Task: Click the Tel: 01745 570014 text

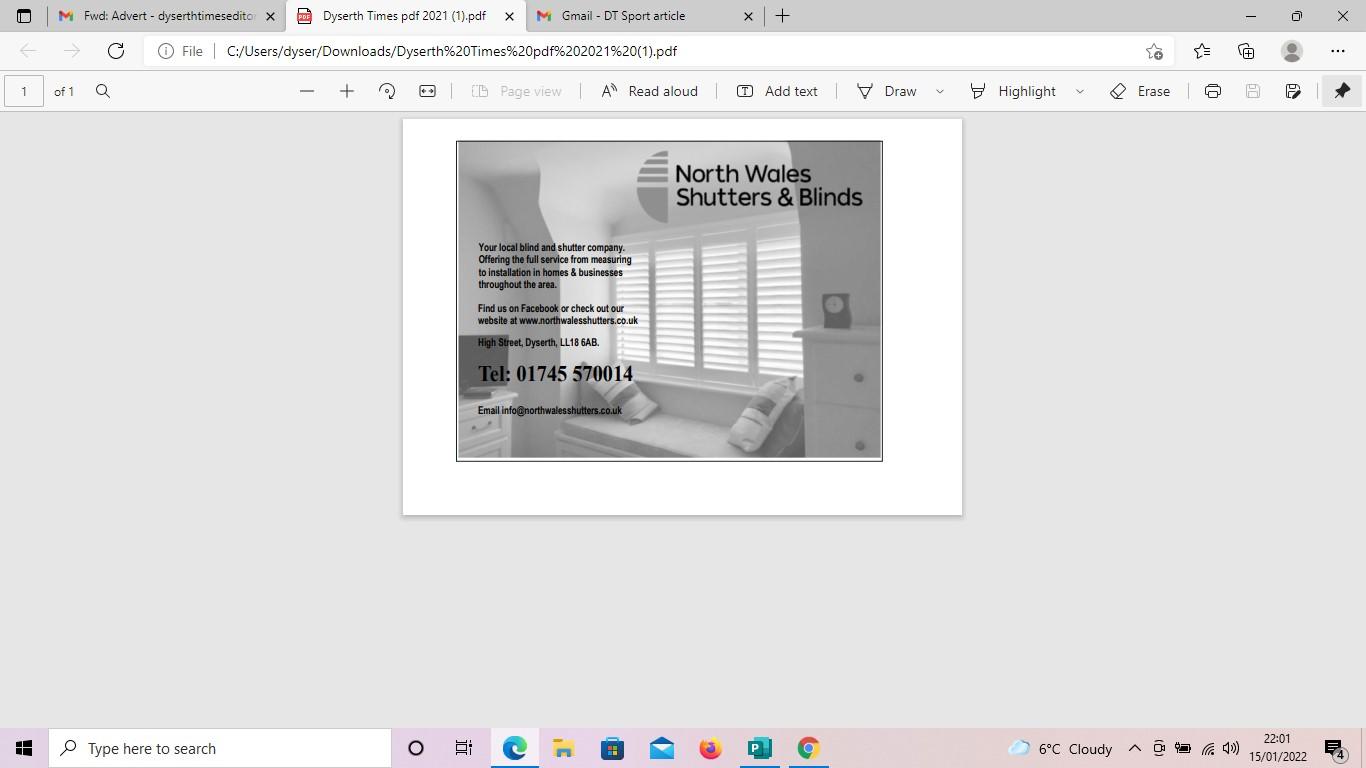Action: 555,374
